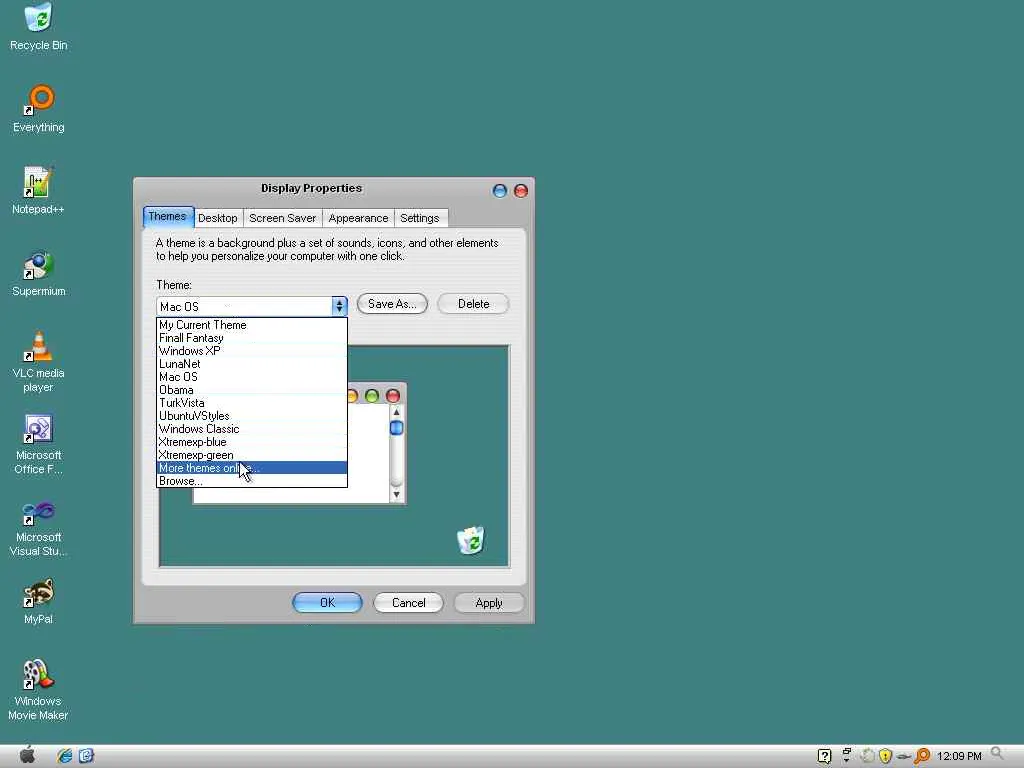Click the blue help button in dialog title
The height and width of the screenshot is (768, 1024).
pos(500,191)
